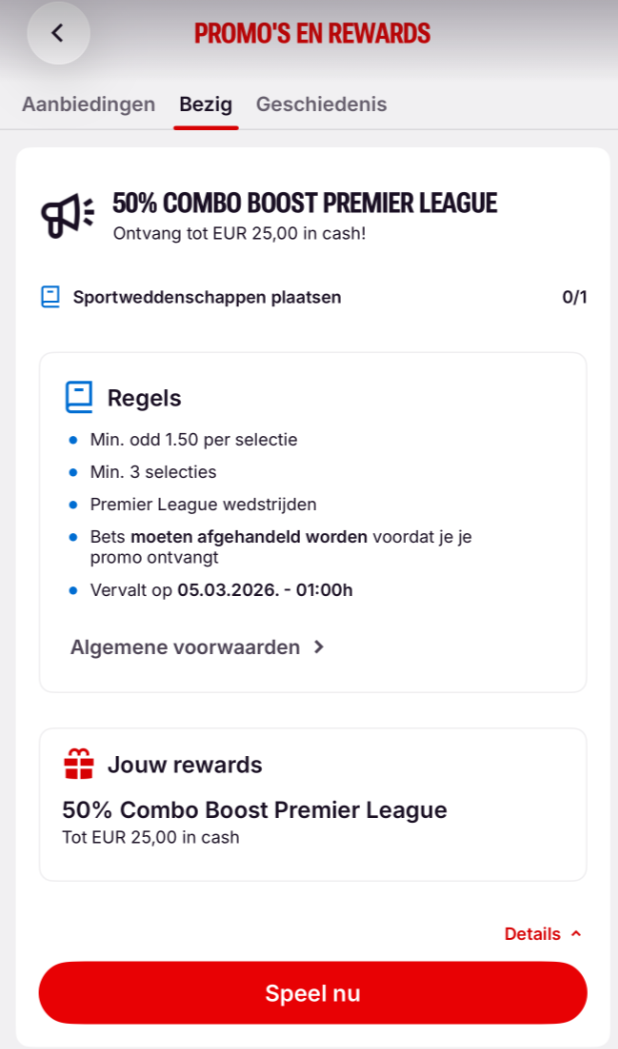Click the reward name in Jouw rewards card

coord(255,810)
